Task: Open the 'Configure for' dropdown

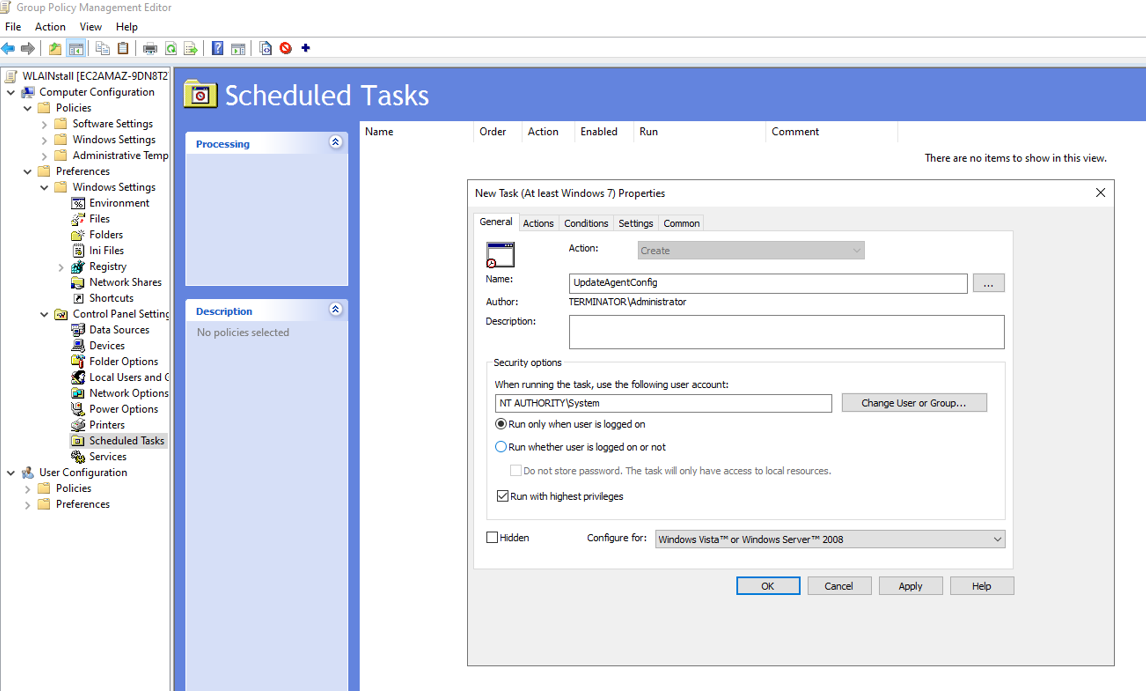Action: [x=829, y=539]
